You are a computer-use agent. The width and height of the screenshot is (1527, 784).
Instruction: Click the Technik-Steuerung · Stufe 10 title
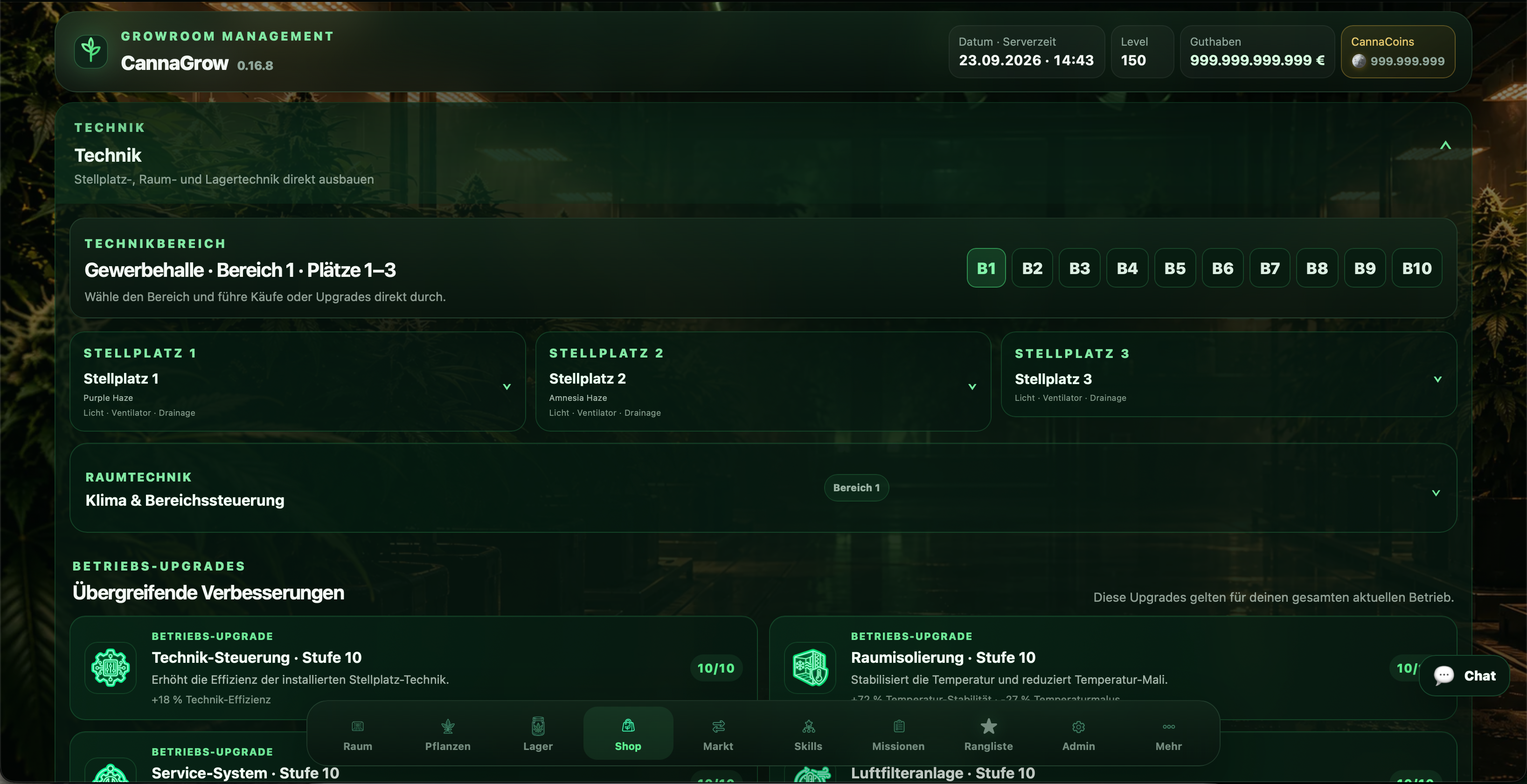[x=256, y=657]
